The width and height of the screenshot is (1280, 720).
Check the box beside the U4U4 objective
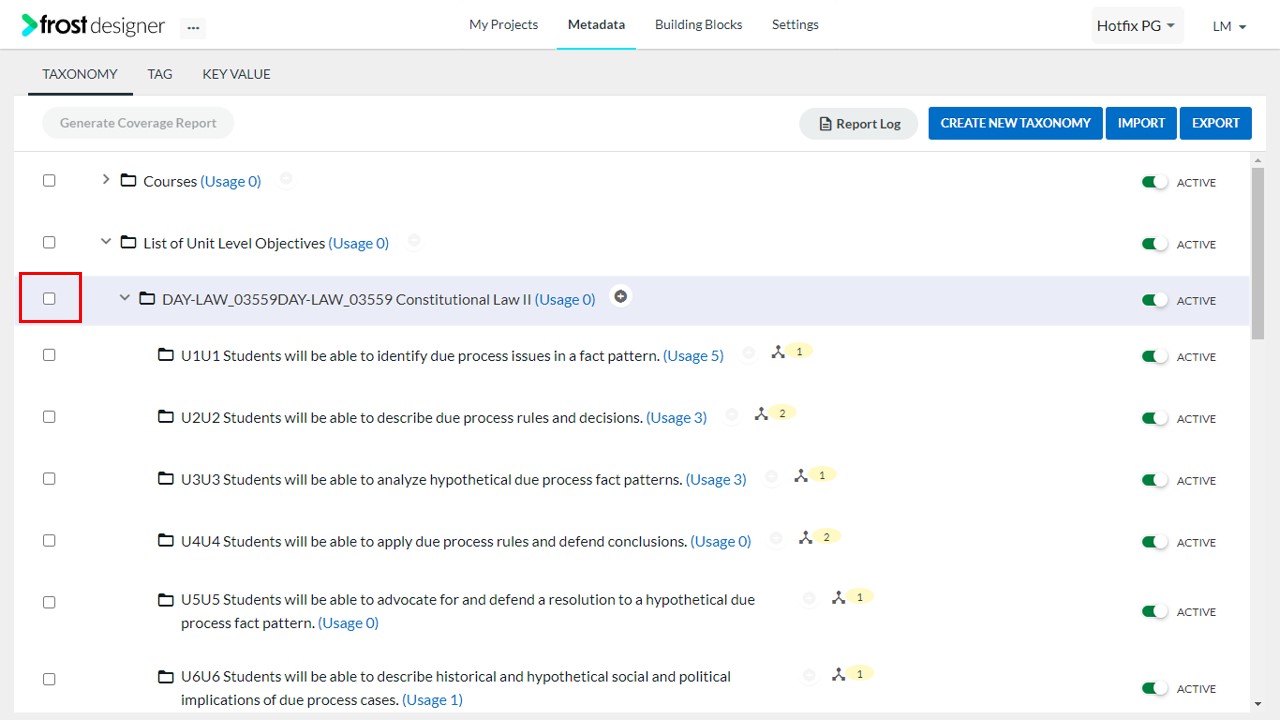pos(49,541)
